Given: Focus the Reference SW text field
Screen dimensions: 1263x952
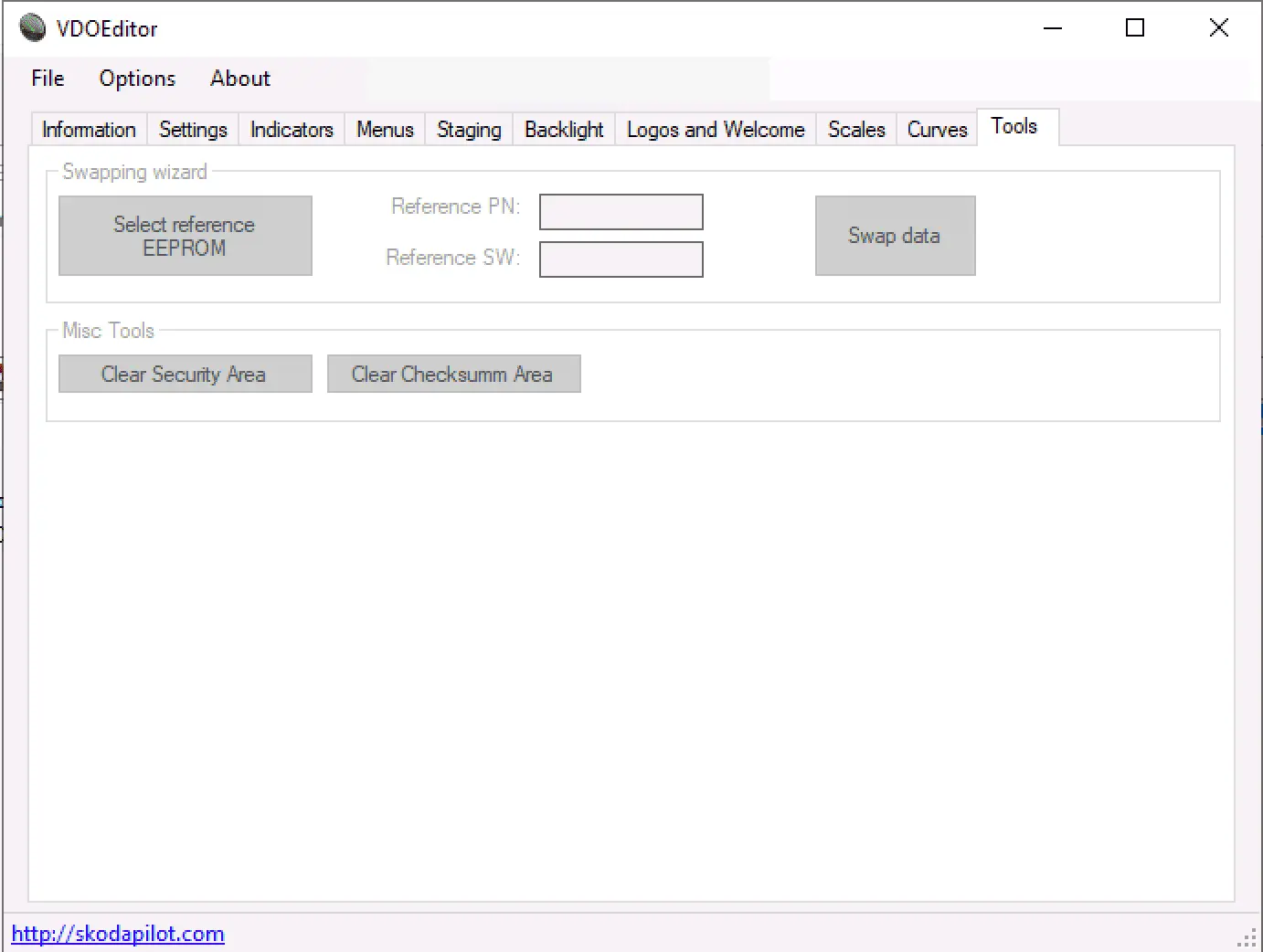Looking at the screenshot, I should pyautogui.click(x=621, y=259).
